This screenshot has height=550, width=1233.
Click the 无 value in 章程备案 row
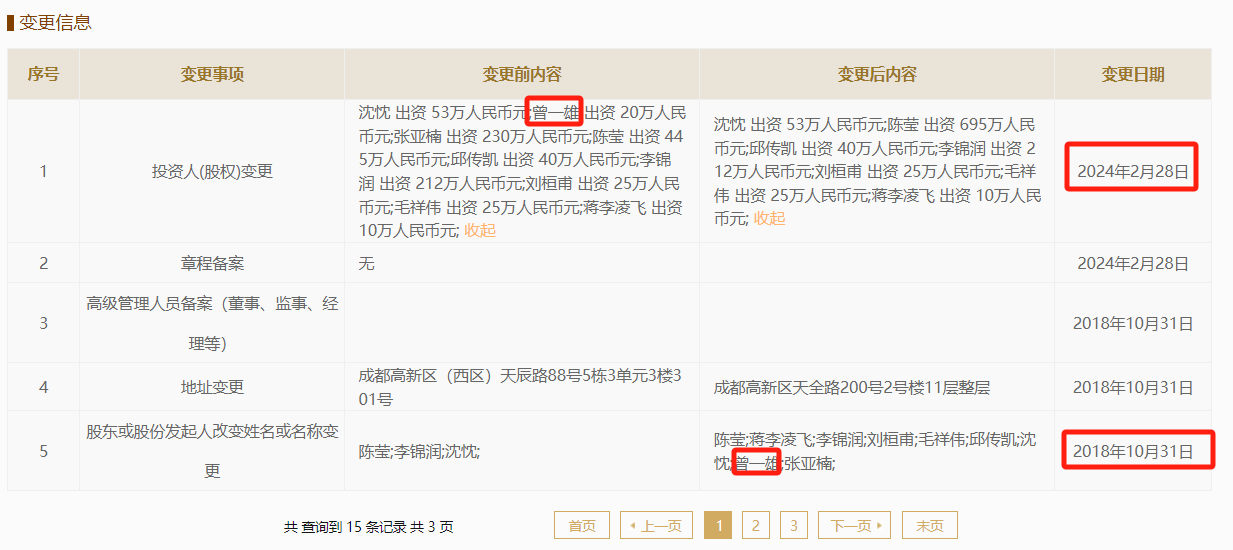tap(367, 264)
